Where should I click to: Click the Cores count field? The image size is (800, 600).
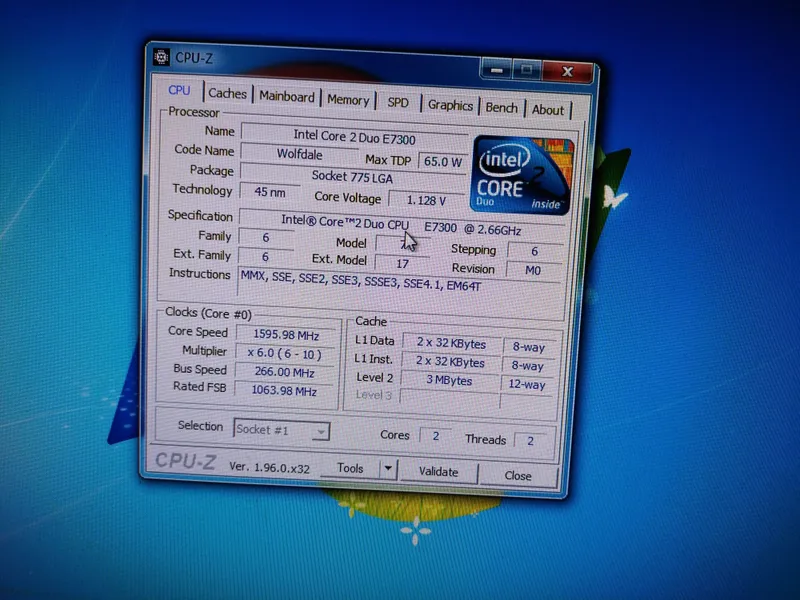[436, 436]
